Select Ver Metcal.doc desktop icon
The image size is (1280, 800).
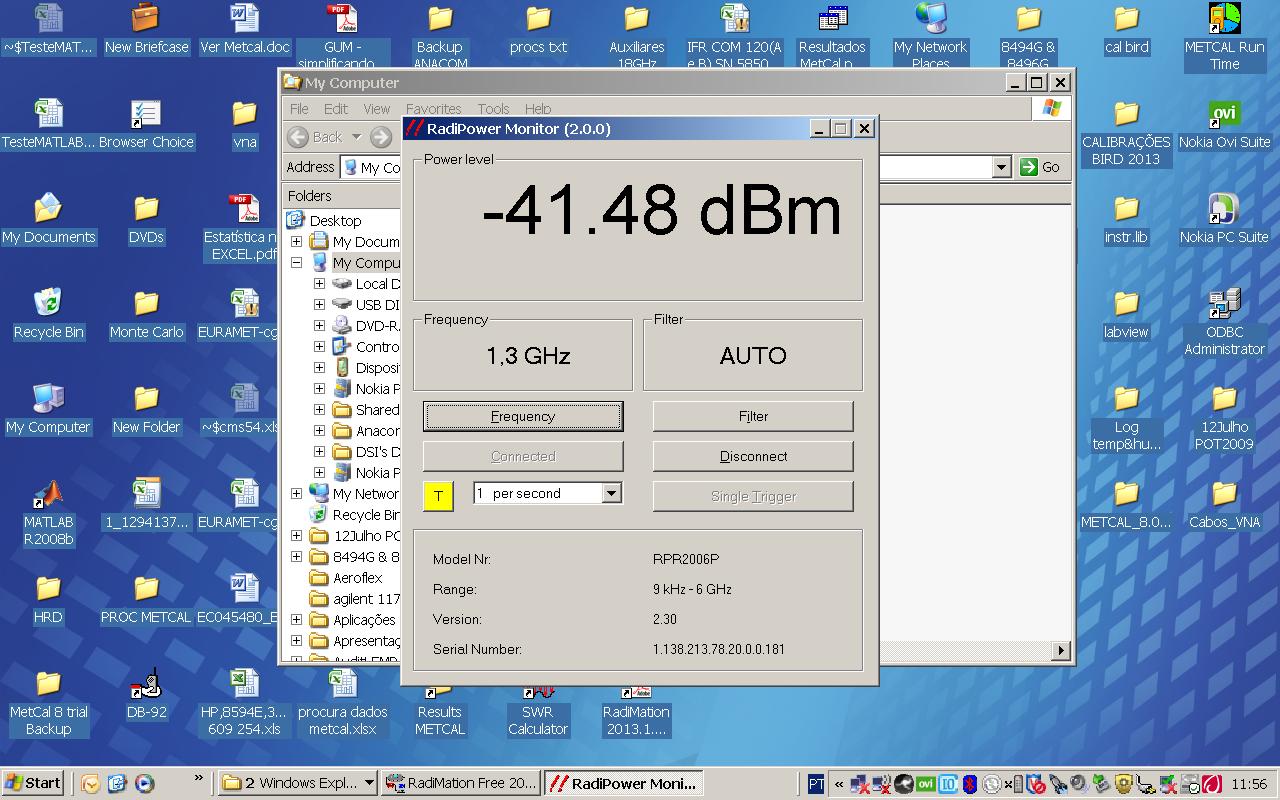(244, 30)
